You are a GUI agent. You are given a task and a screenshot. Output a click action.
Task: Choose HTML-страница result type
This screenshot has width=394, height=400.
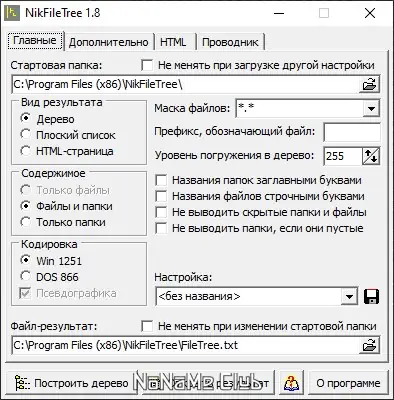[67, 151]
